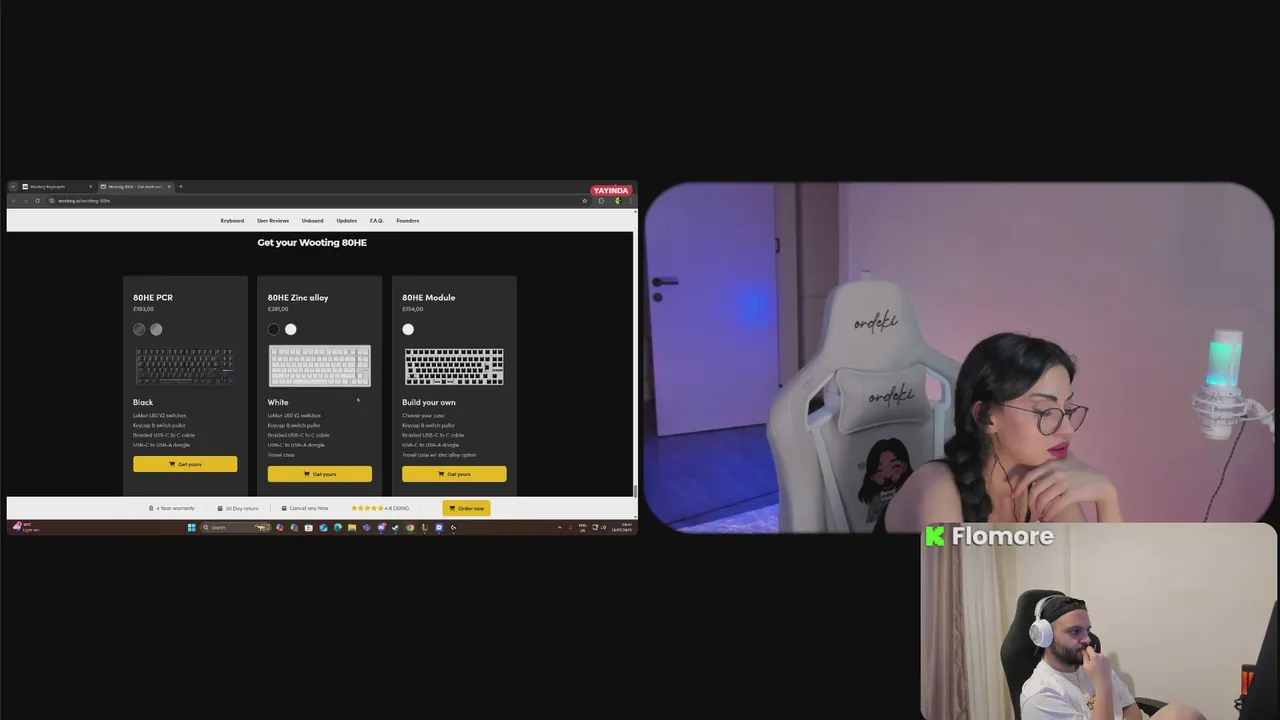Image resolution: width=1280 pixels, height=720 pixels.
Task: Go forward in the browser
Action: click(25, 201)
